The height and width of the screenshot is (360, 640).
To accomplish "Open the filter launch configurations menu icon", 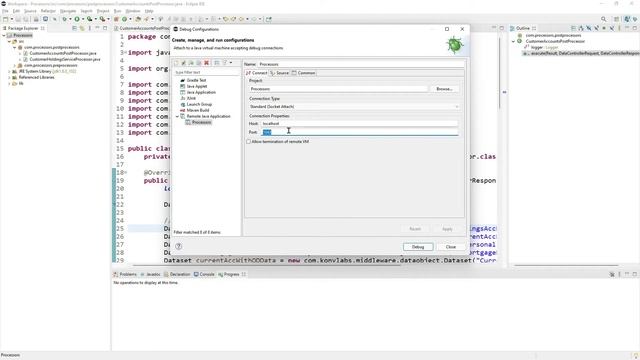I will click(225, 63).
